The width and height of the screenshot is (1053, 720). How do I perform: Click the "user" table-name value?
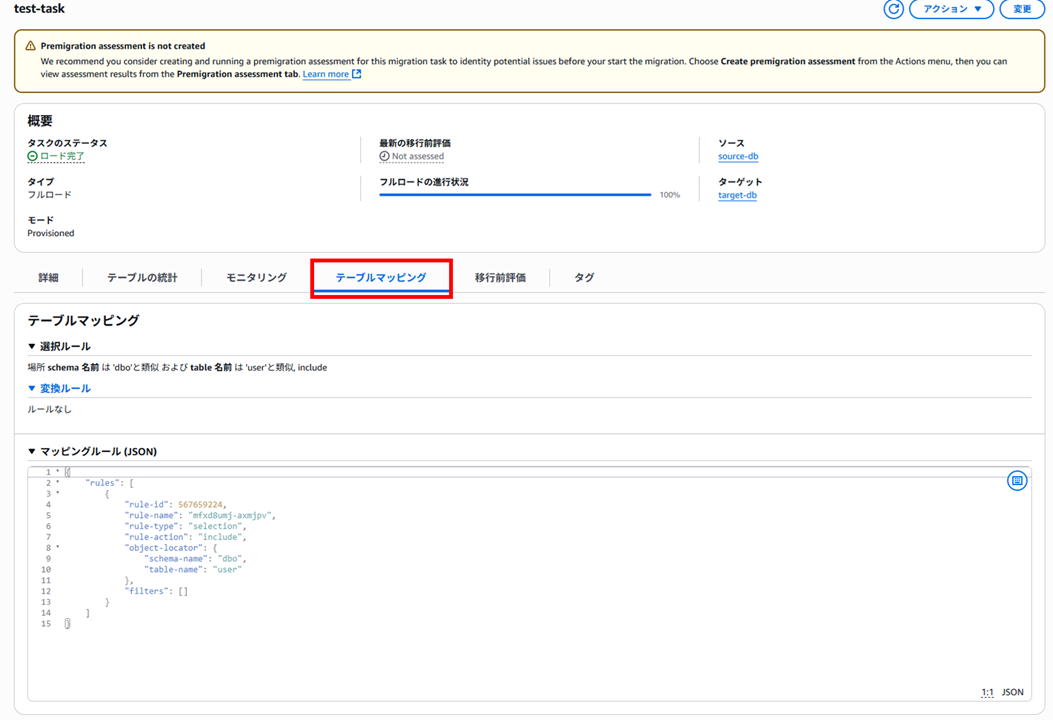(x=227, y=569)
